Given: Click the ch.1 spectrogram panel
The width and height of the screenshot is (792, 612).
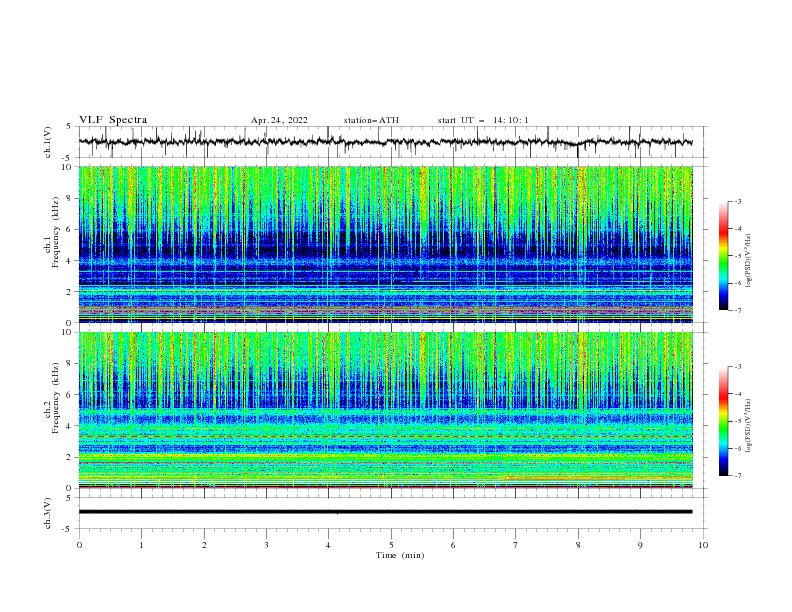Looking at the screenshot, I should point(386,244).
